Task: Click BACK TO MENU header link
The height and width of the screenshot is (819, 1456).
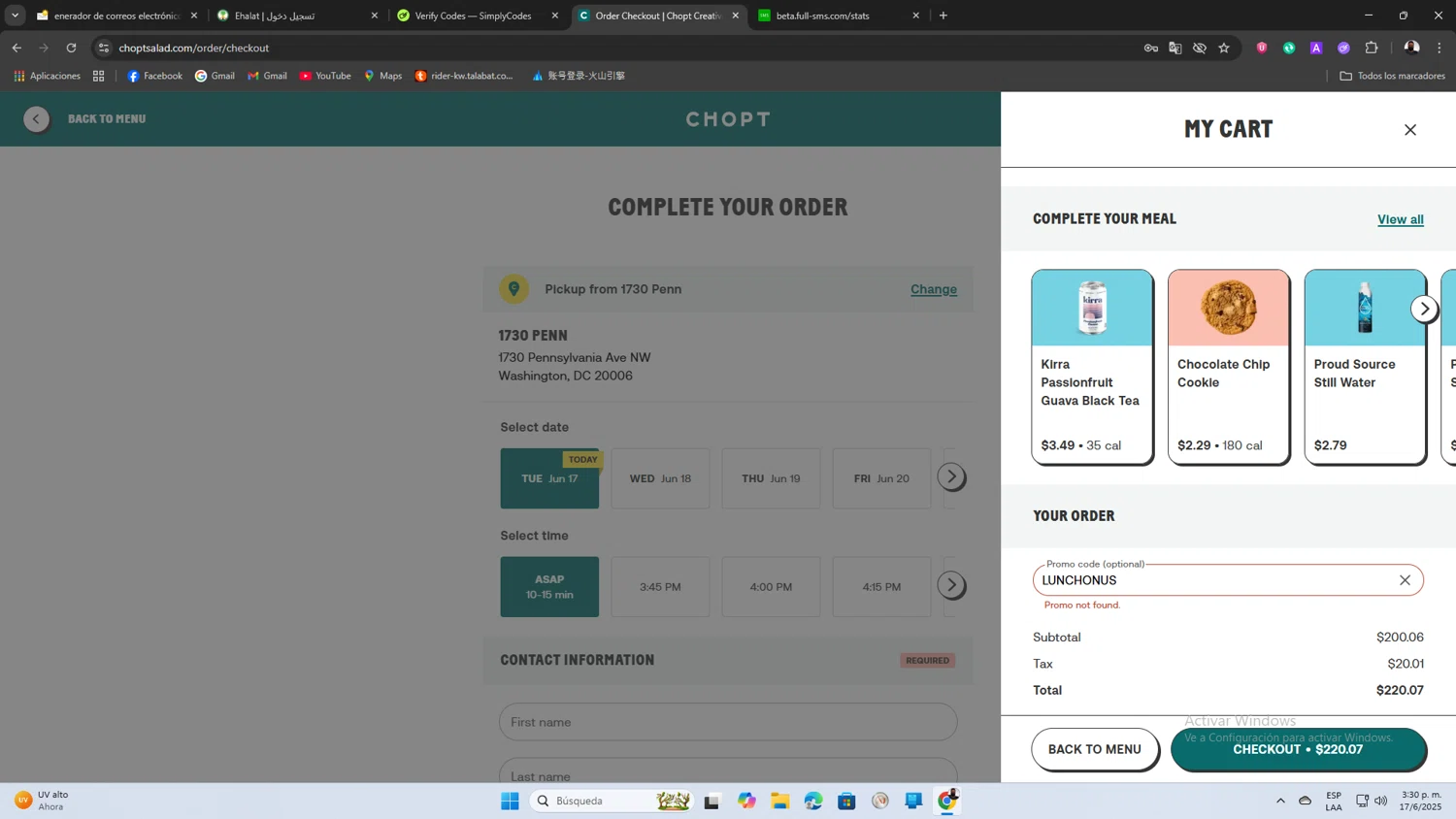Action: point(107,119)
